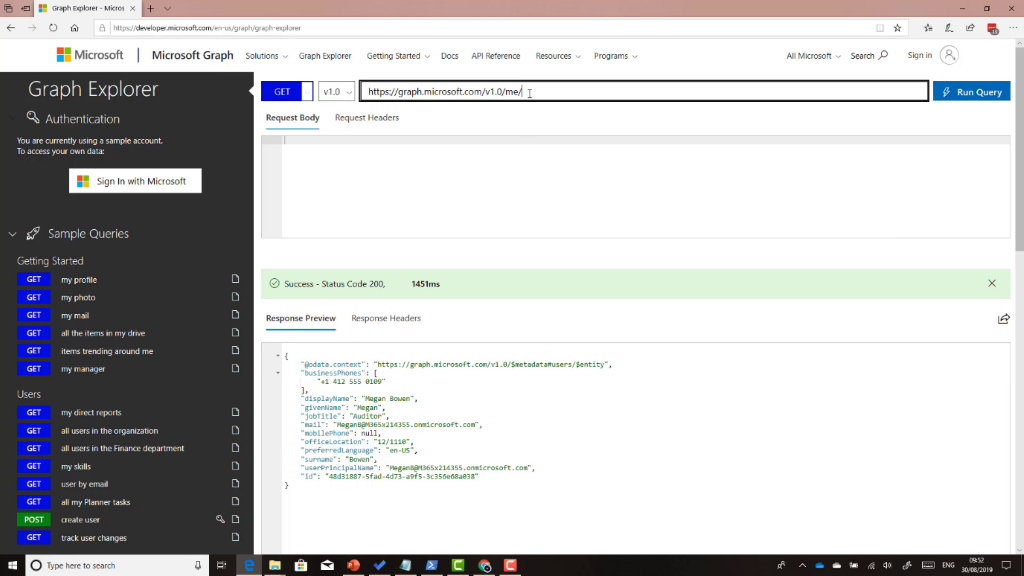Expand the Programs menu
1024x576 pixels.
pyautogui.click(x=615, y=56)
